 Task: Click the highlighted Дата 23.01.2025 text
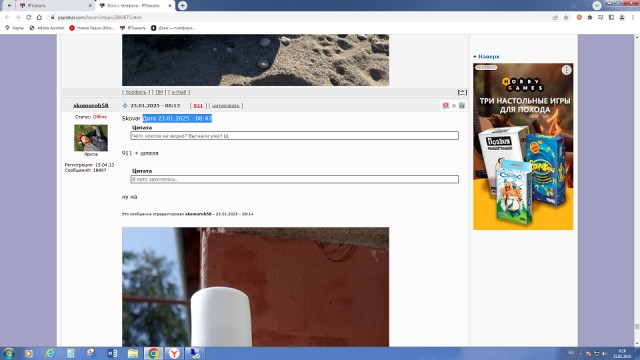click(177, 118)
